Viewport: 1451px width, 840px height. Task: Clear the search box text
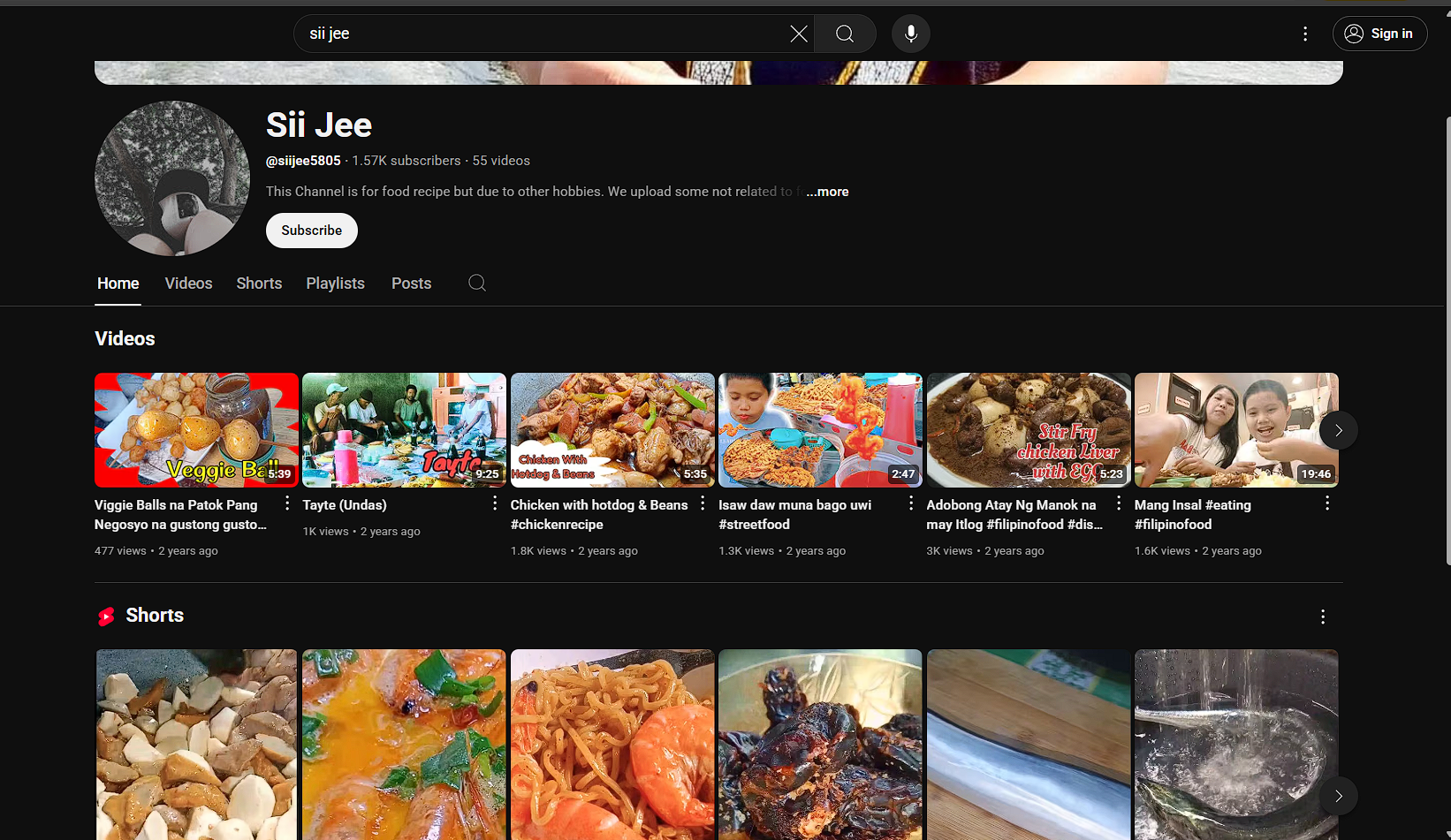click(x=798, y=34)
